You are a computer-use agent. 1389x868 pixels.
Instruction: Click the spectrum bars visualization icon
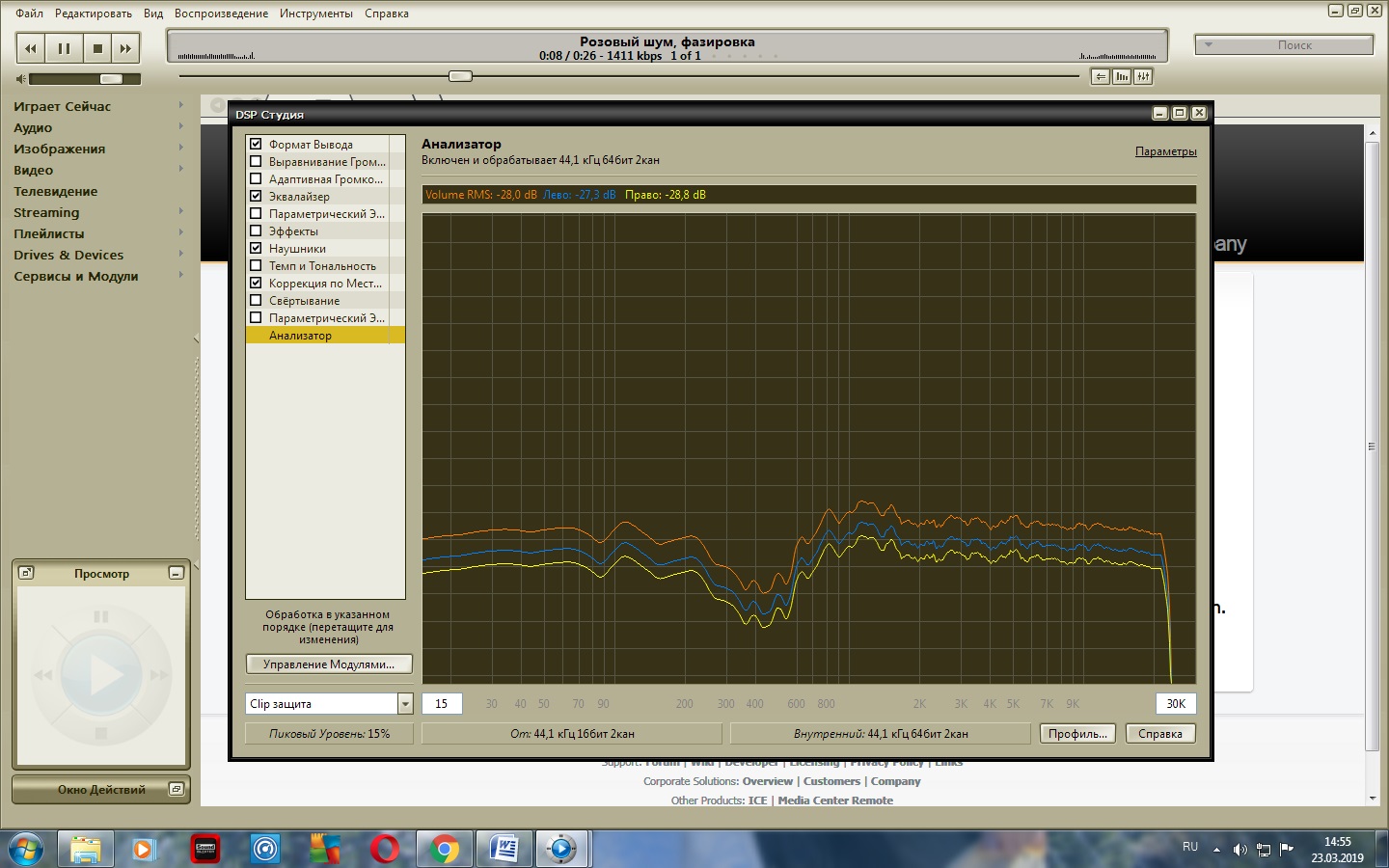pos(1122,77)
